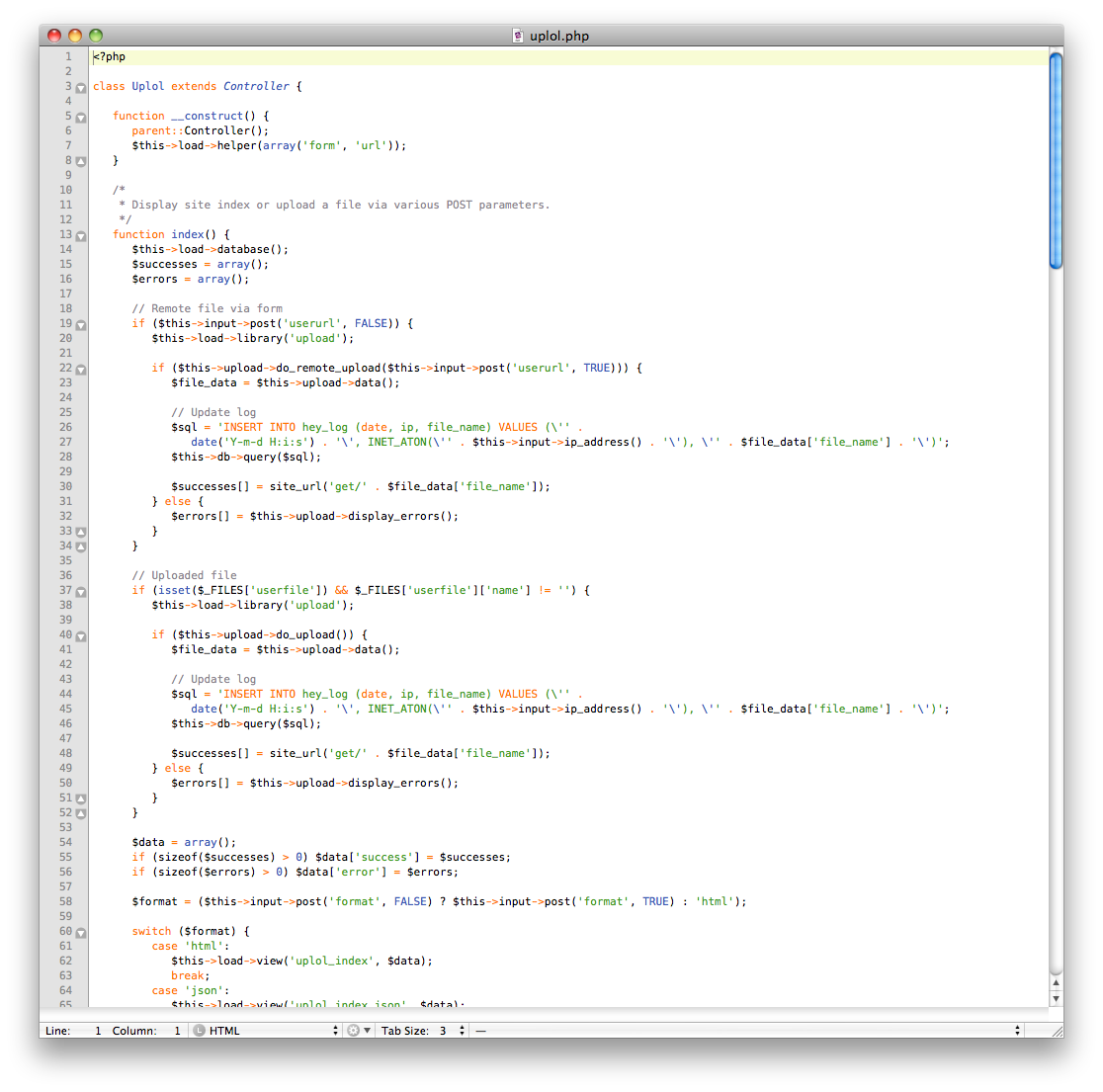This screenshot has height=1092, width=1103.
Task: Open the symbol list popup in status bar
Action: pos(747,1031)
